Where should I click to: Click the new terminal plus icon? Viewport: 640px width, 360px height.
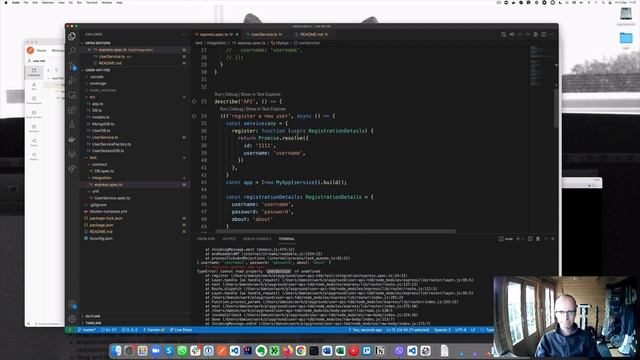[x=518, y=239]
